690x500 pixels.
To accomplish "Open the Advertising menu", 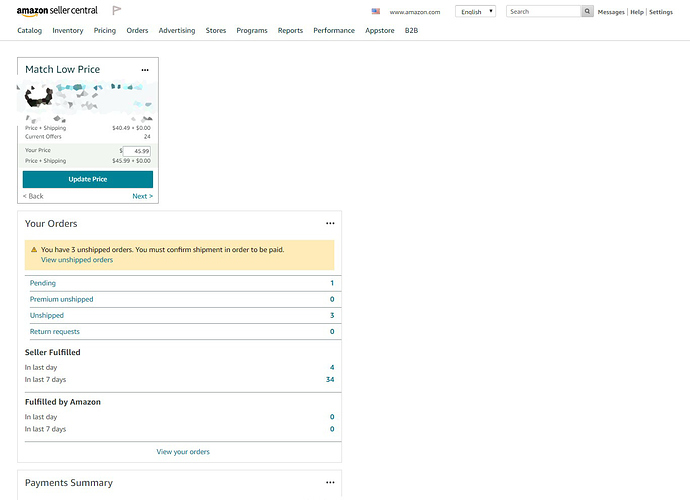I will 177,30.
